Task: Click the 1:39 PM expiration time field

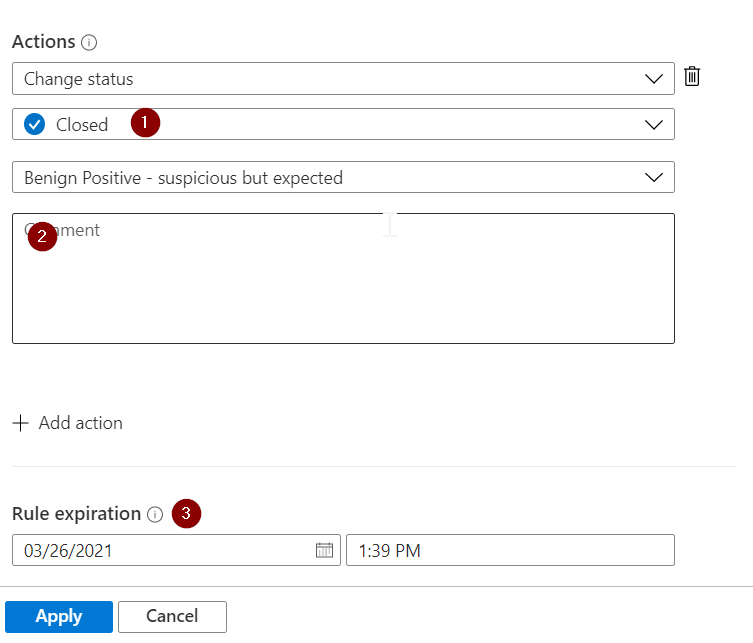Action: (x=510, y=550)
